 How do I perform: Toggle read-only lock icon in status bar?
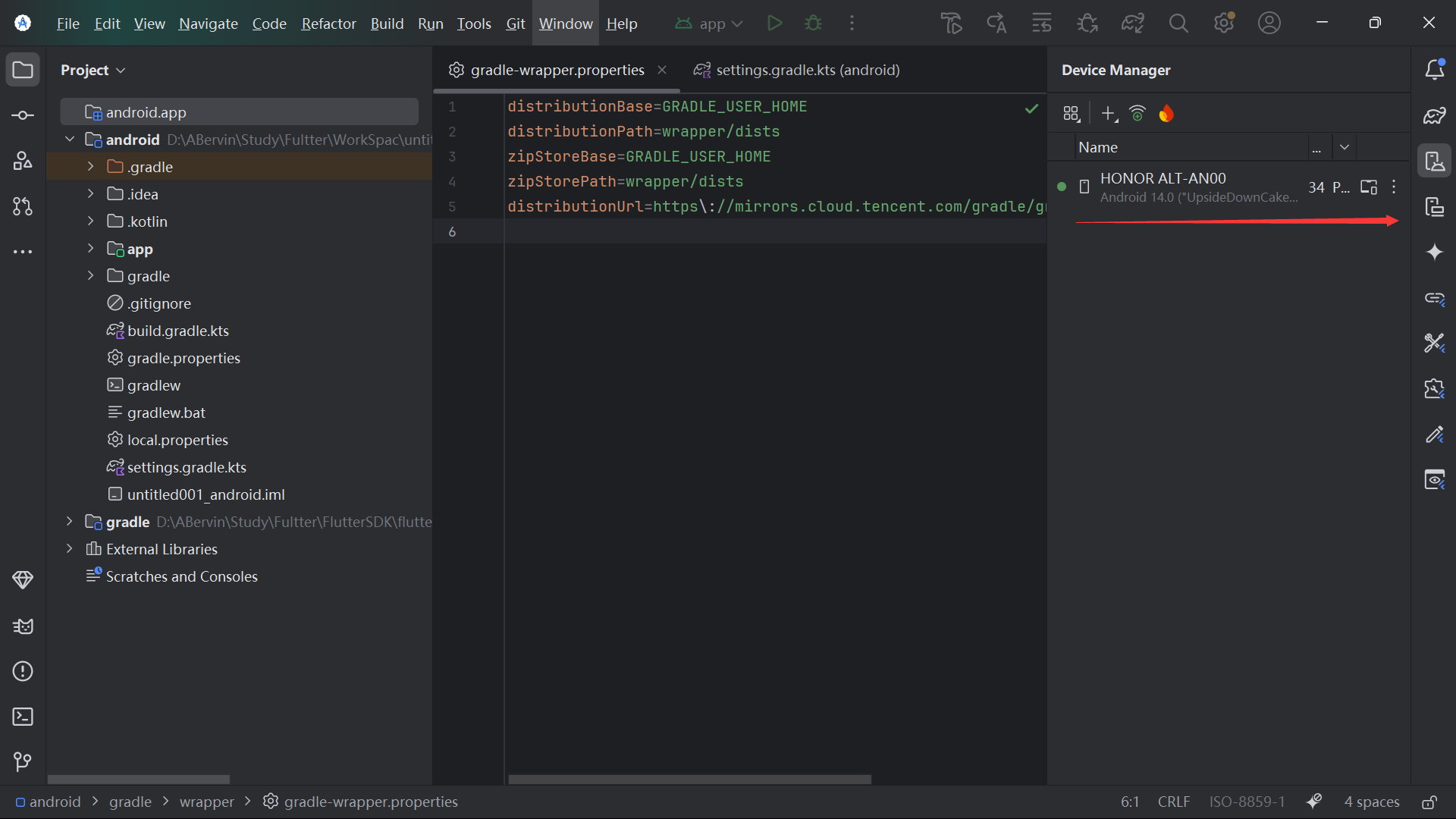pos(1429,802)
